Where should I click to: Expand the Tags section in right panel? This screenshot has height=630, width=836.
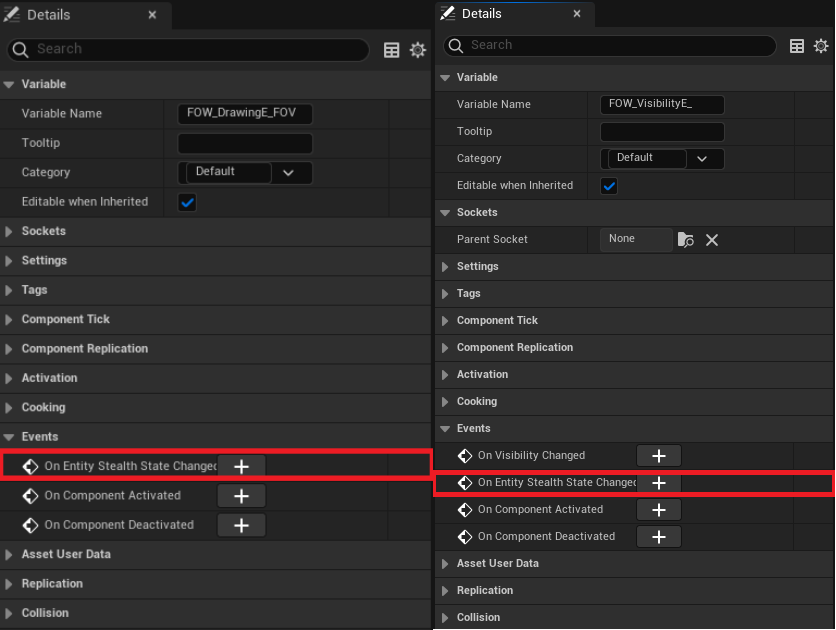445,294
